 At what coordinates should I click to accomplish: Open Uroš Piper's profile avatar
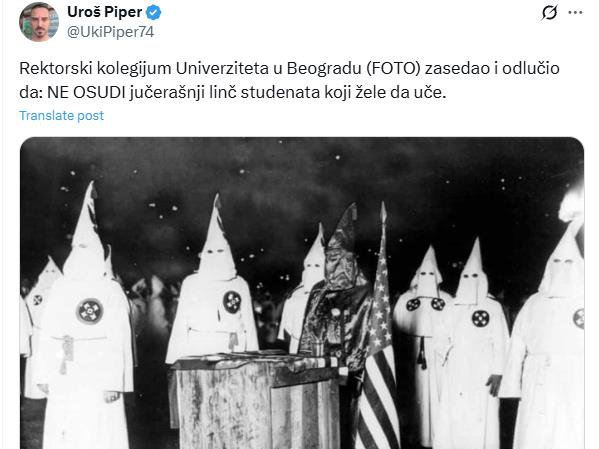pyautogui.click(x=39, y=22)
